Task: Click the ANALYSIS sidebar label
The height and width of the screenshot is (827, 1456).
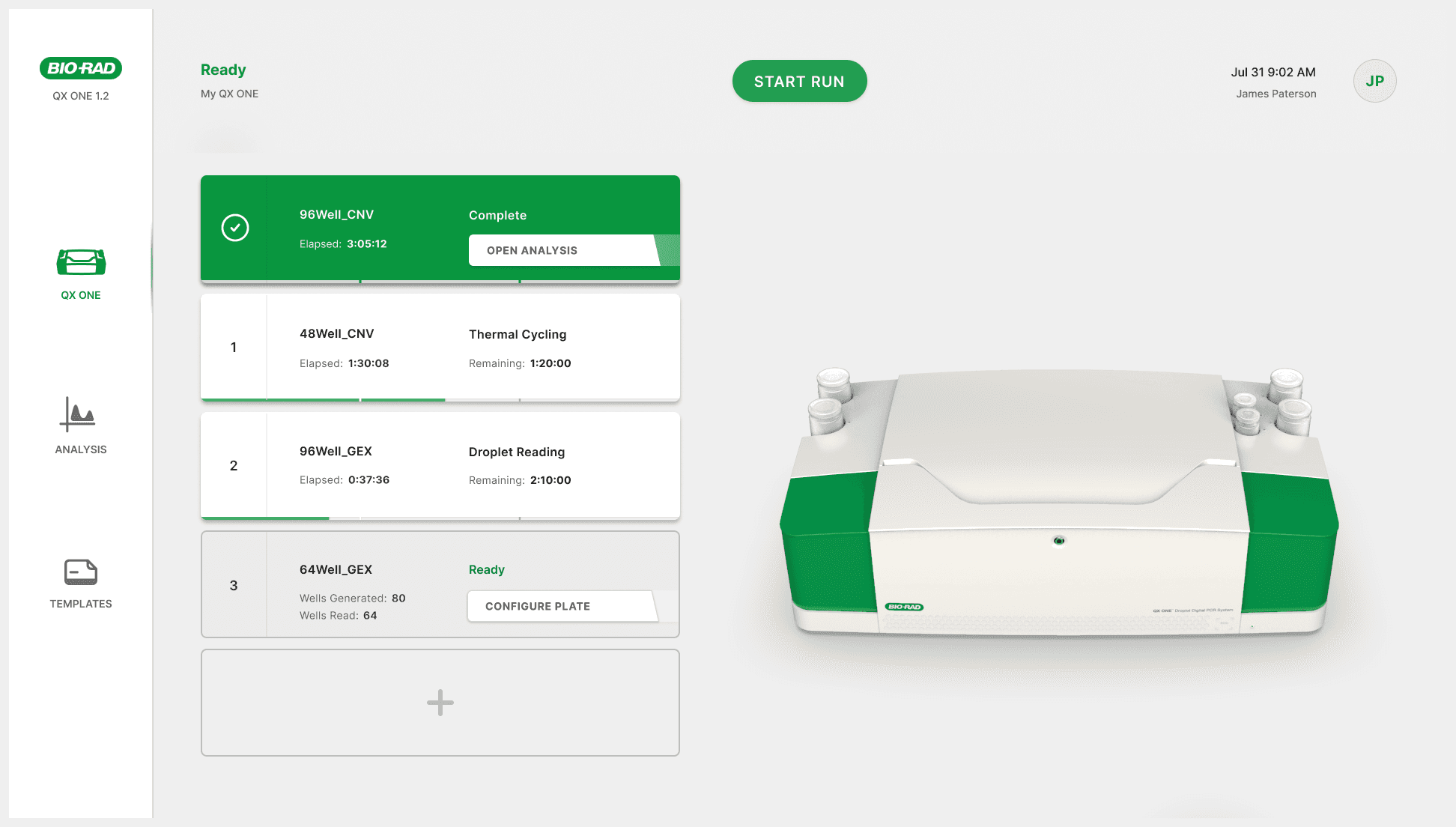Action: tap(81, 449)
